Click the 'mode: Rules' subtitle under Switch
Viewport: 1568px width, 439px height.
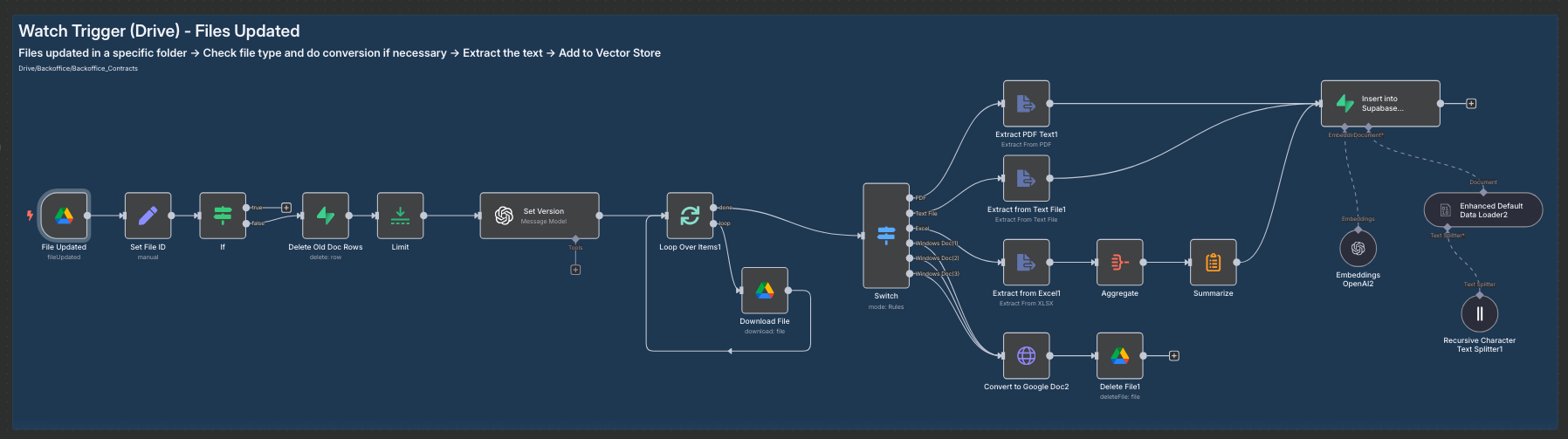click(x=886, y=307)
